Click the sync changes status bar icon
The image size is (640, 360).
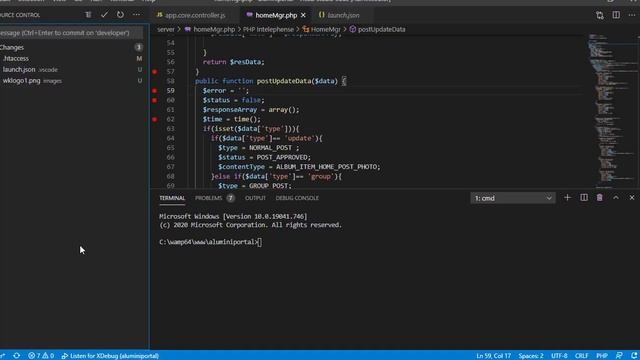click(17, 356)
